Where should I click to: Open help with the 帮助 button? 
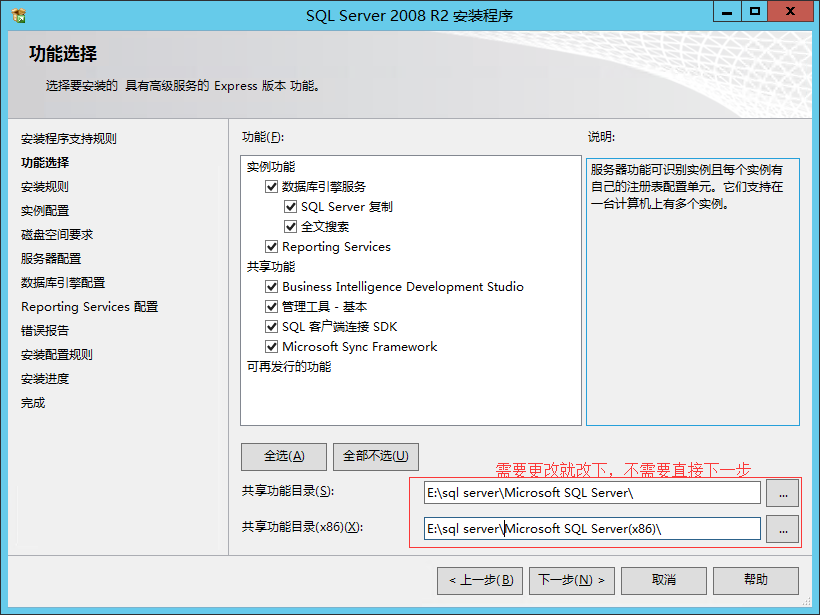[756, 580]
